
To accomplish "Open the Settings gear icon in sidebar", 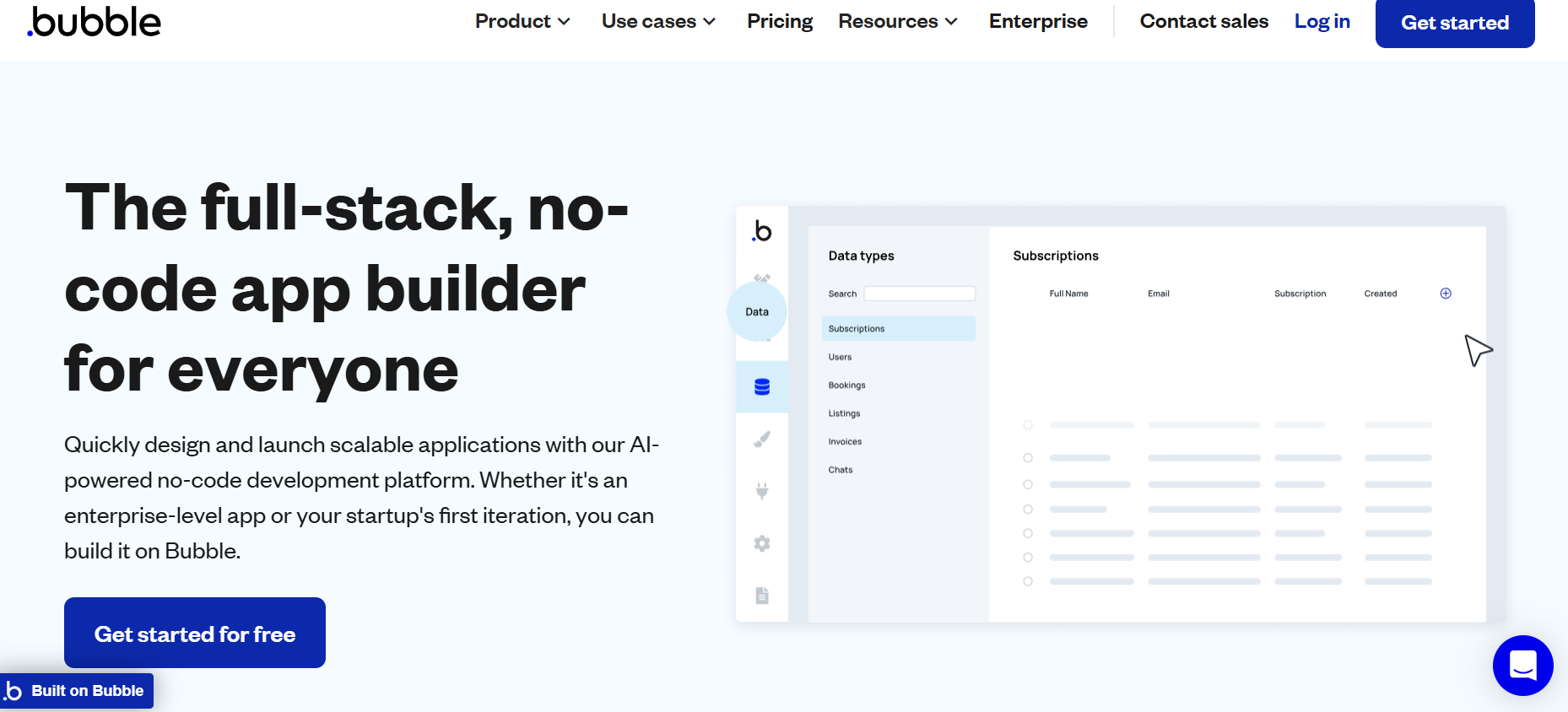I will point(762,543).
